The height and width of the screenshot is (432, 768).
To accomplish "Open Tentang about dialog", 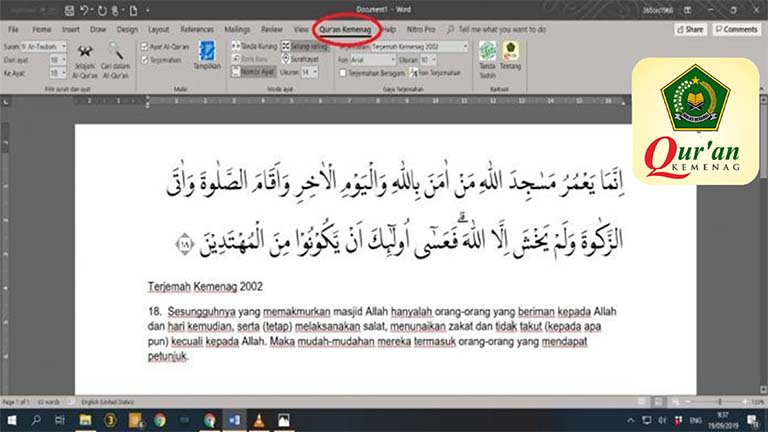I will [510, 56].
